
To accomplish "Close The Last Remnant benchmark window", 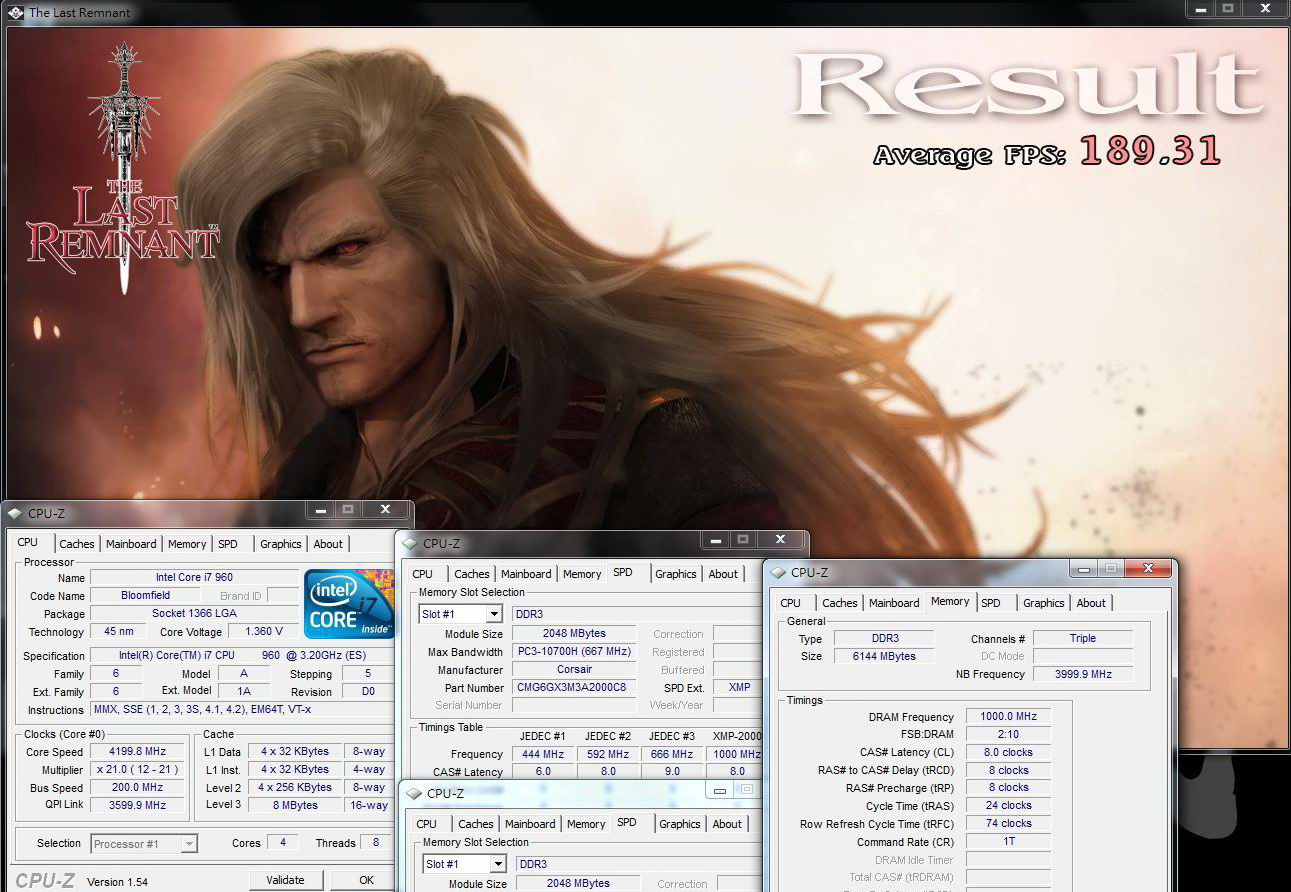I will [x=1267, y=9].
